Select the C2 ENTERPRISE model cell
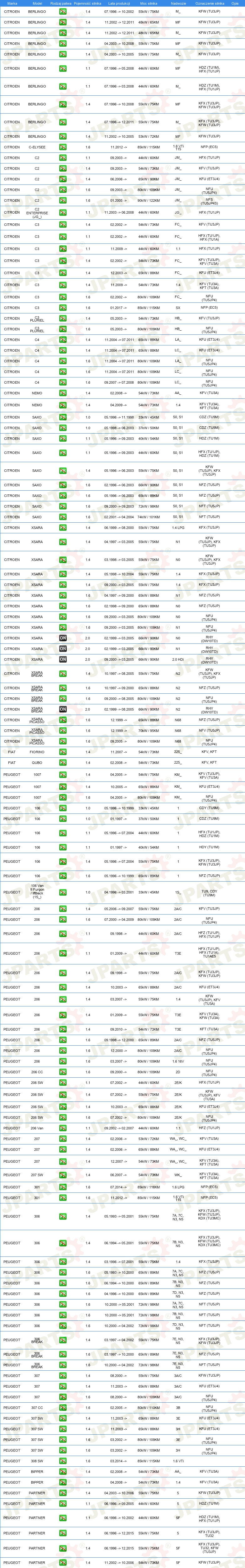This screenshot has width=245, height=1568. click(37, 212)
